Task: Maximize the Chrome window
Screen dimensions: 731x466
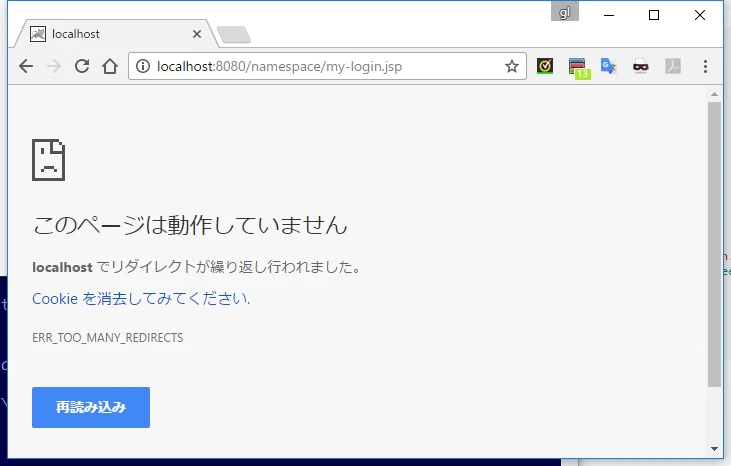Action: (654, 15)
